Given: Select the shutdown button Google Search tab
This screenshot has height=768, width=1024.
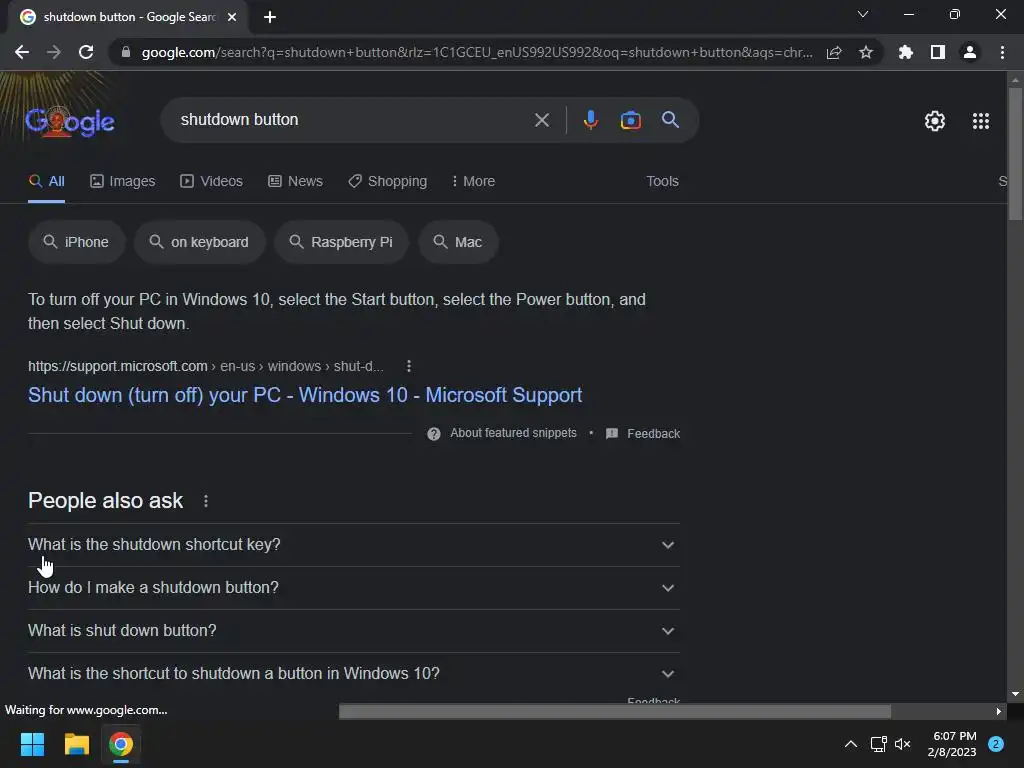Looking at the screenshot, I should pos(127,17).
